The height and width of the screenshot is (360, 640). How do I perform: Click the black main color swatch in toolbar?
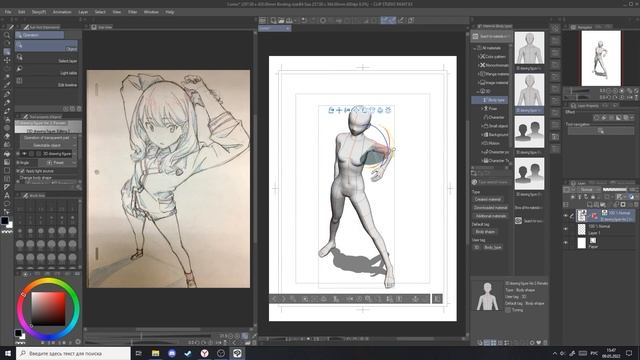click(x=4, y=220)
